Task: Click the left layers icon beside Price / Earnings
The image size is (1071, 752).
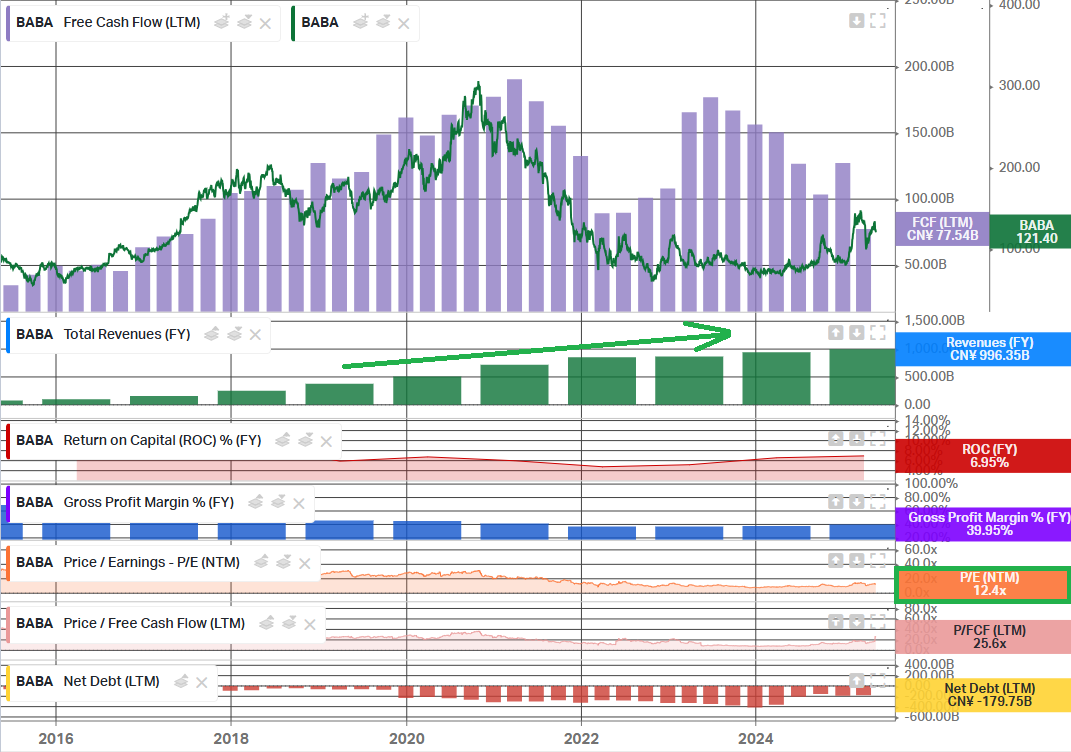Action: click(261, 563)
